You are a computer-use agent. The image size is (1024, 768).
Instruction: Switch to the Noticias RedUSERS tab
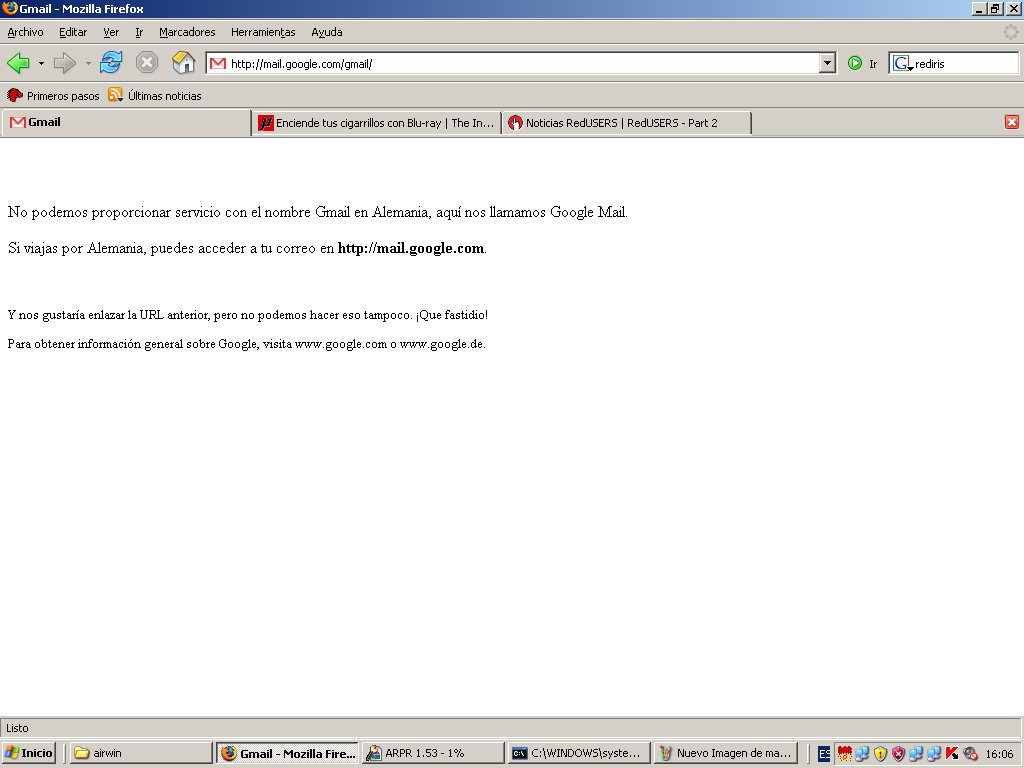[627, 123]
